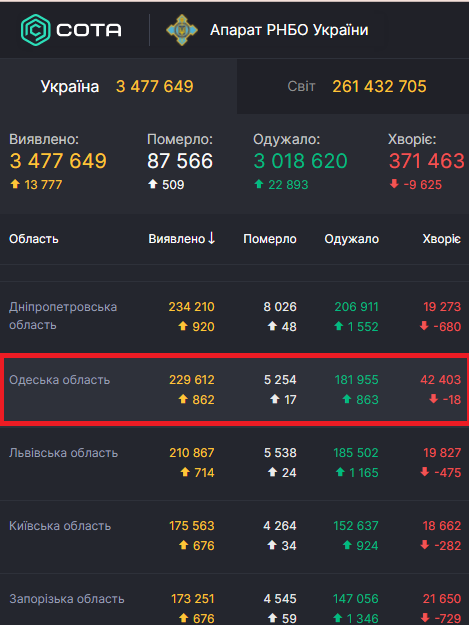Click the red down arrow beside -475
The image size is (469, 625).
425,472
